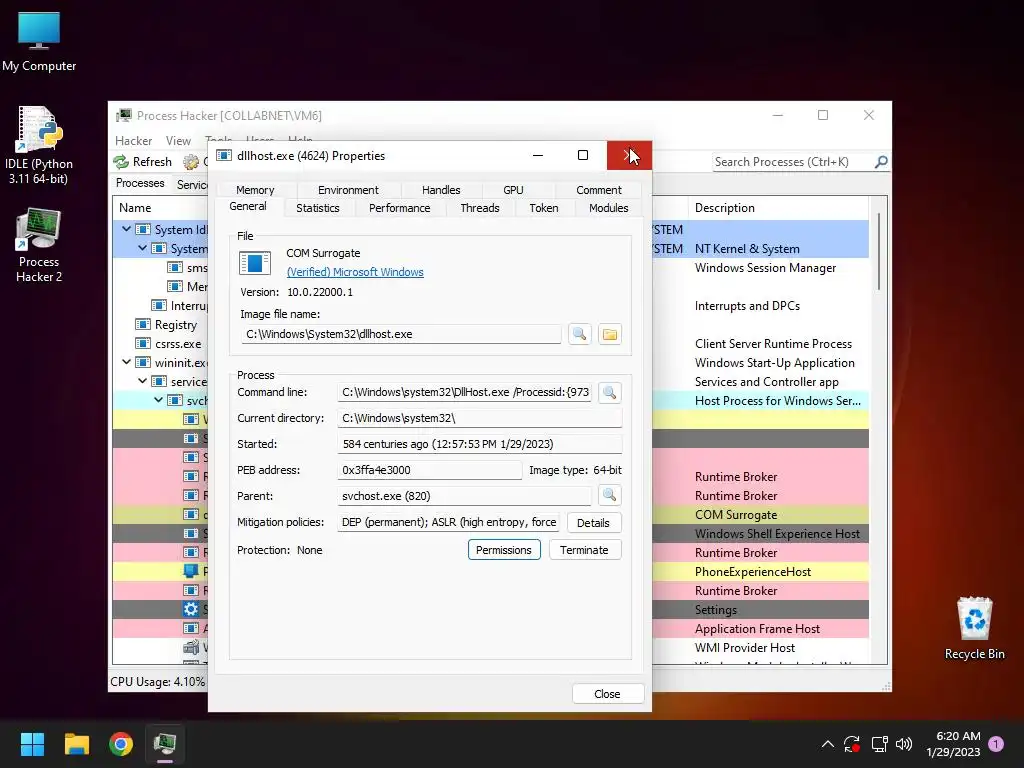The width and height of the screenshot is (1024, 768).
Task: Select the General tab
Action: tap(248, 206)
